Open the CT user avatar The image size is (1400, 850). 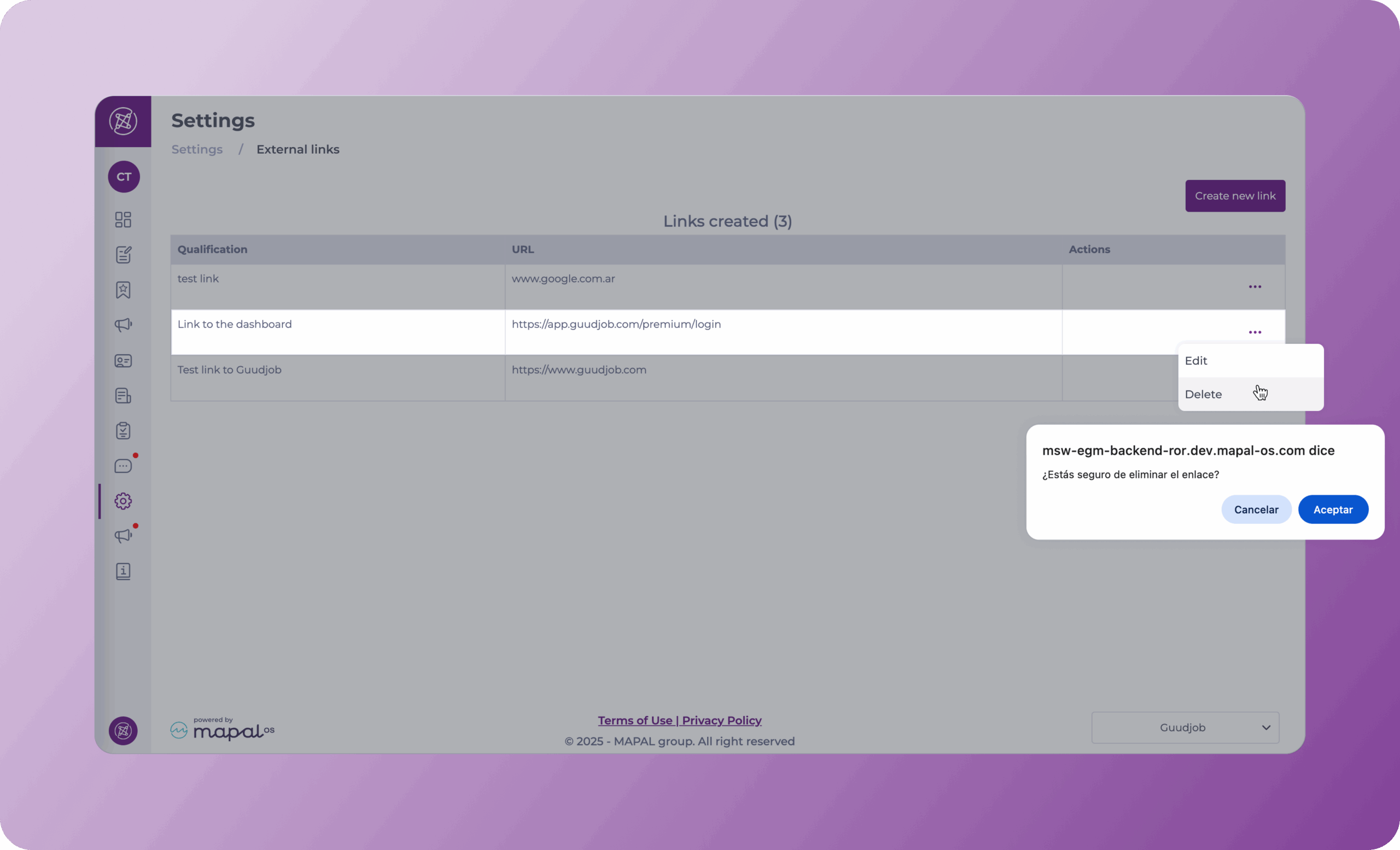point(124,177)
